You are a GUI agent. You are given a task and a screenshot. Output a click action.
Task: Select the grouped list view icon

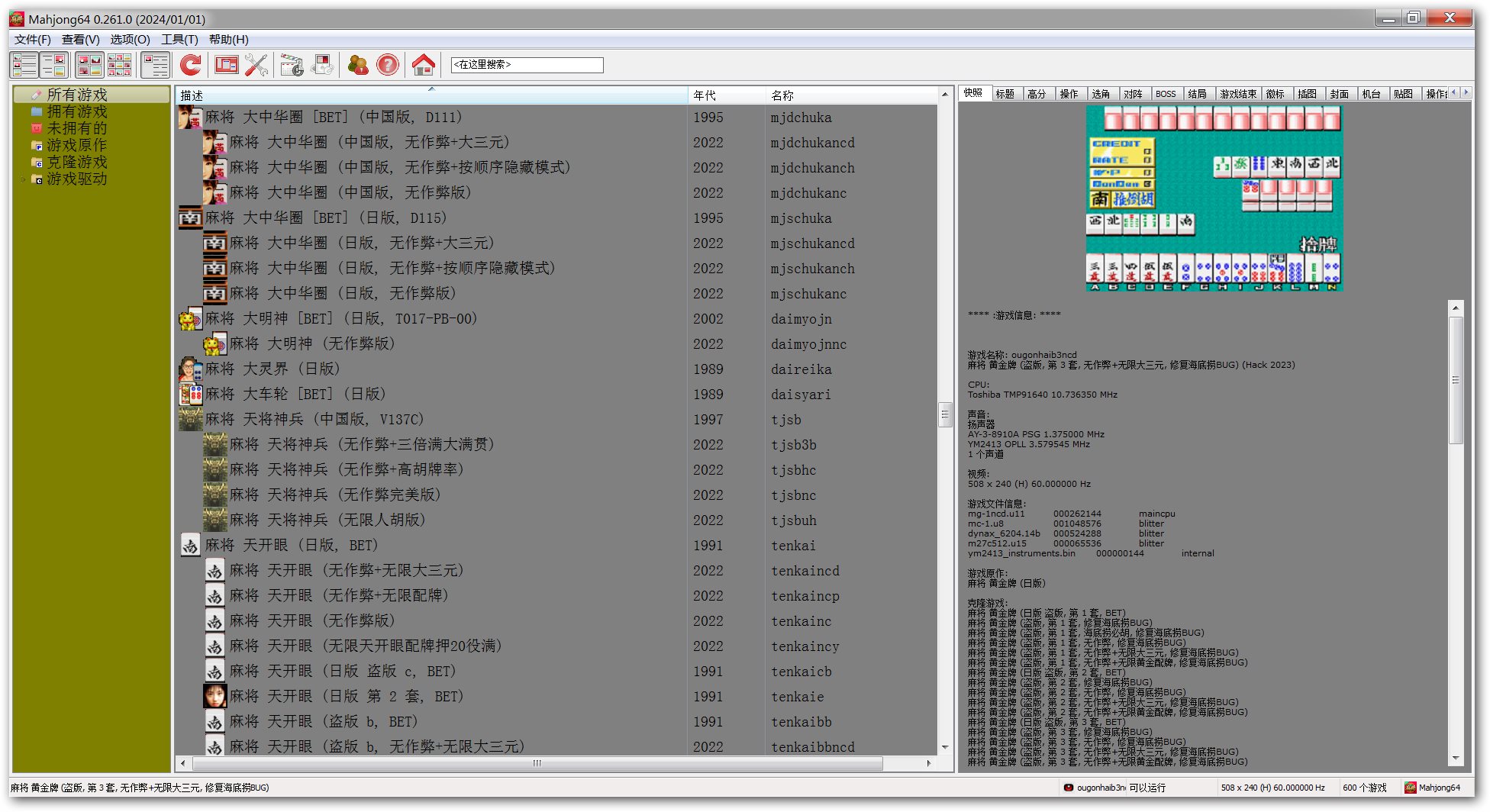coord(54,65)
